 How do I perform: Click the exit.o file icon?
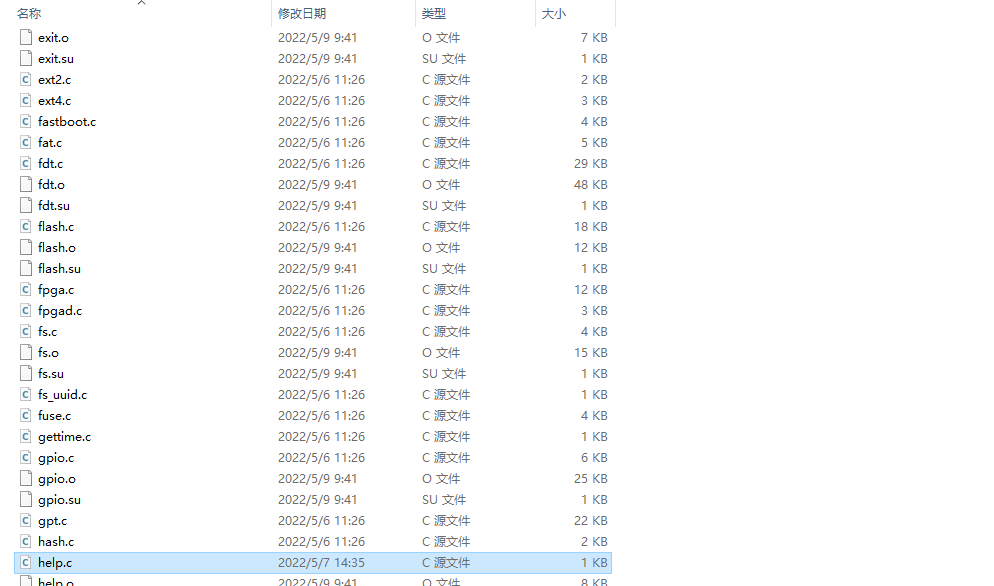(x=25, y=37)
